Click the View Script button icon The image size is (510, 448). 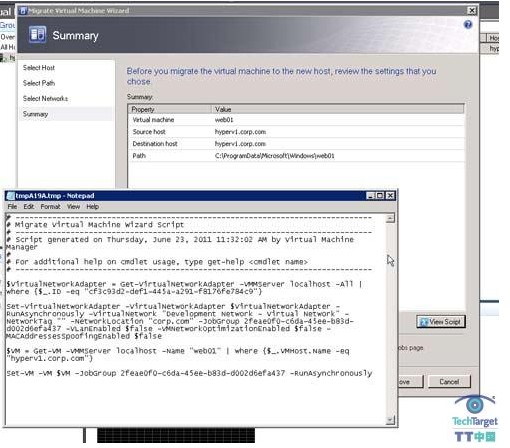coord(424,322)
